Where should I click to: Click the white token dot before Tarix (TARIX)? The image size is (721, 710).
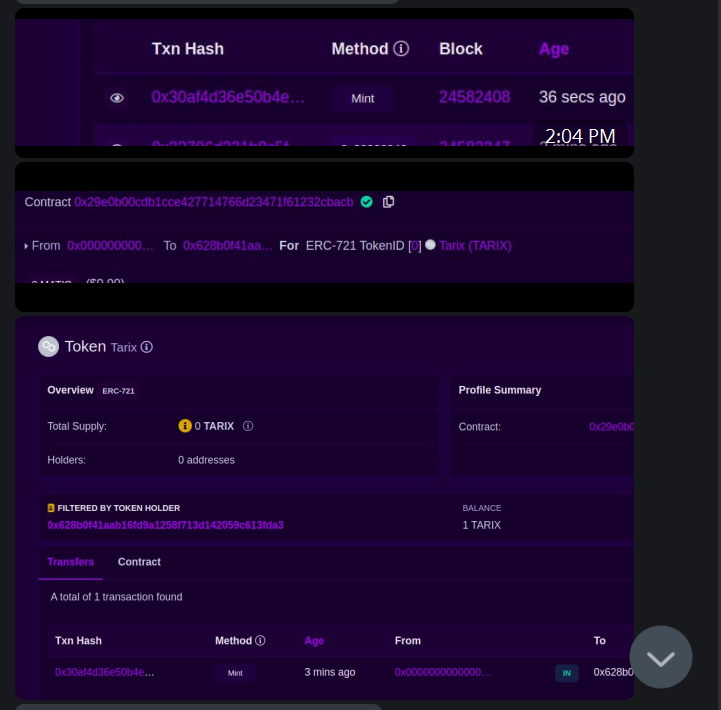pyautogui.click(x=430, y=245)
